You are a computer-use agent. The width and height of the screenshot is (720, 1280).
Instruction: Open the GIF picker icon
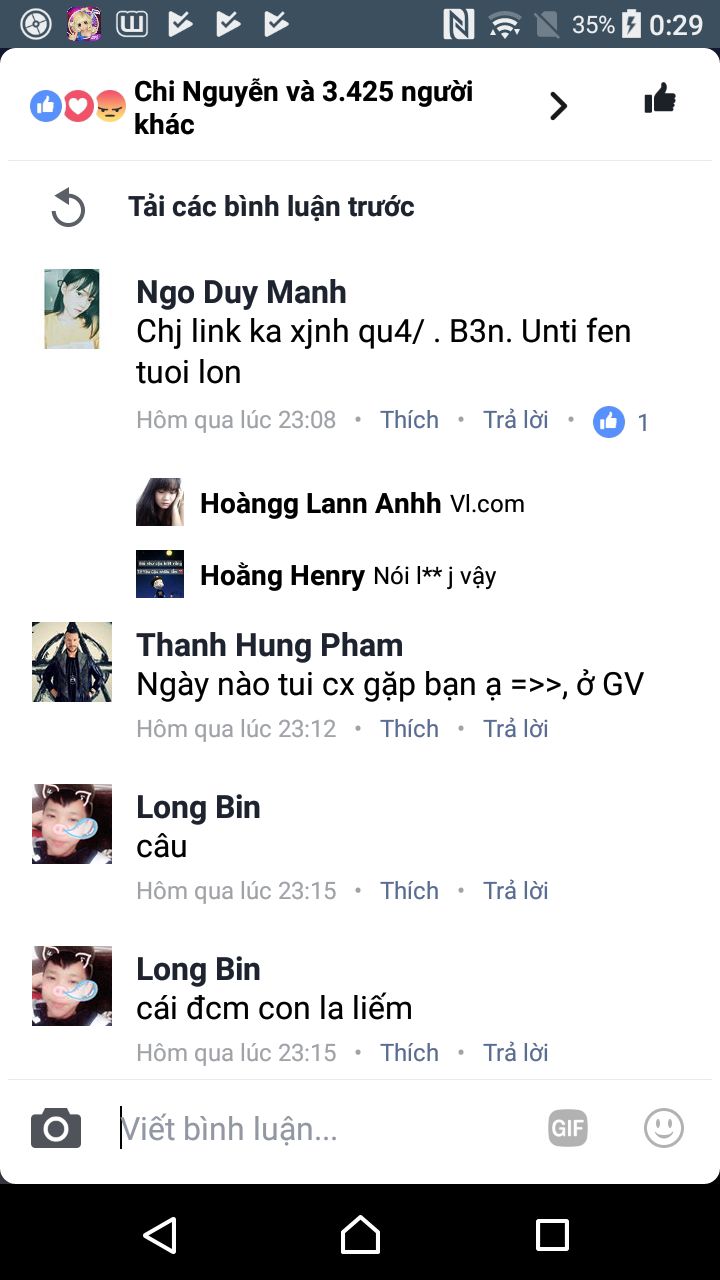[568, 1128]
